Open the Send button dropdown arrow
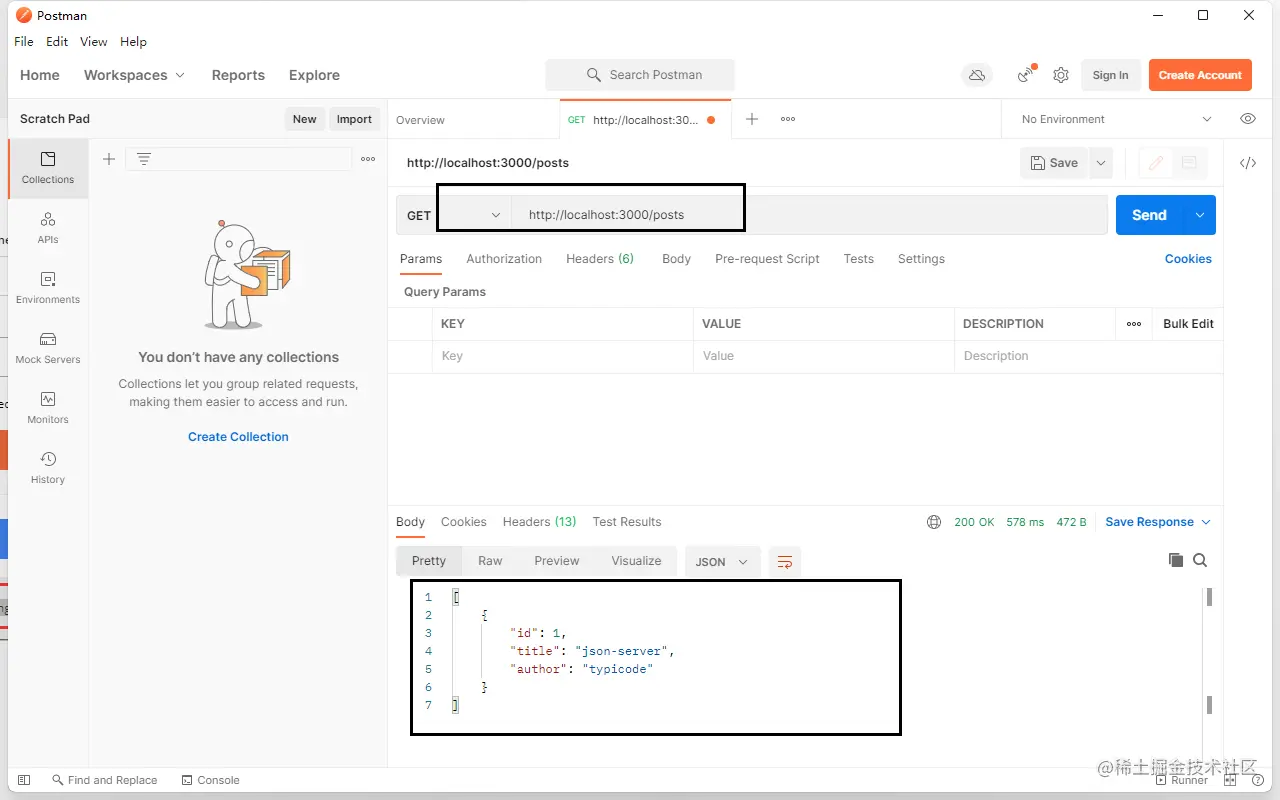1280x800 pixels. 1200,215
